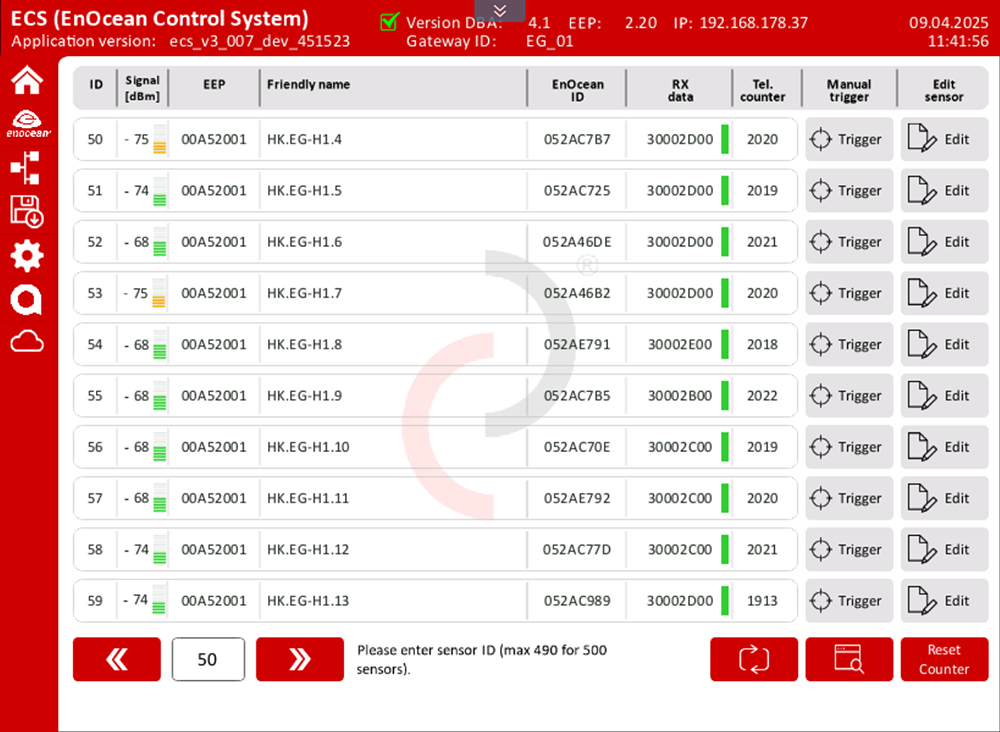Click the save/download disk icon
Viewport: 1000px width, 732px height.
click(27, 211)
